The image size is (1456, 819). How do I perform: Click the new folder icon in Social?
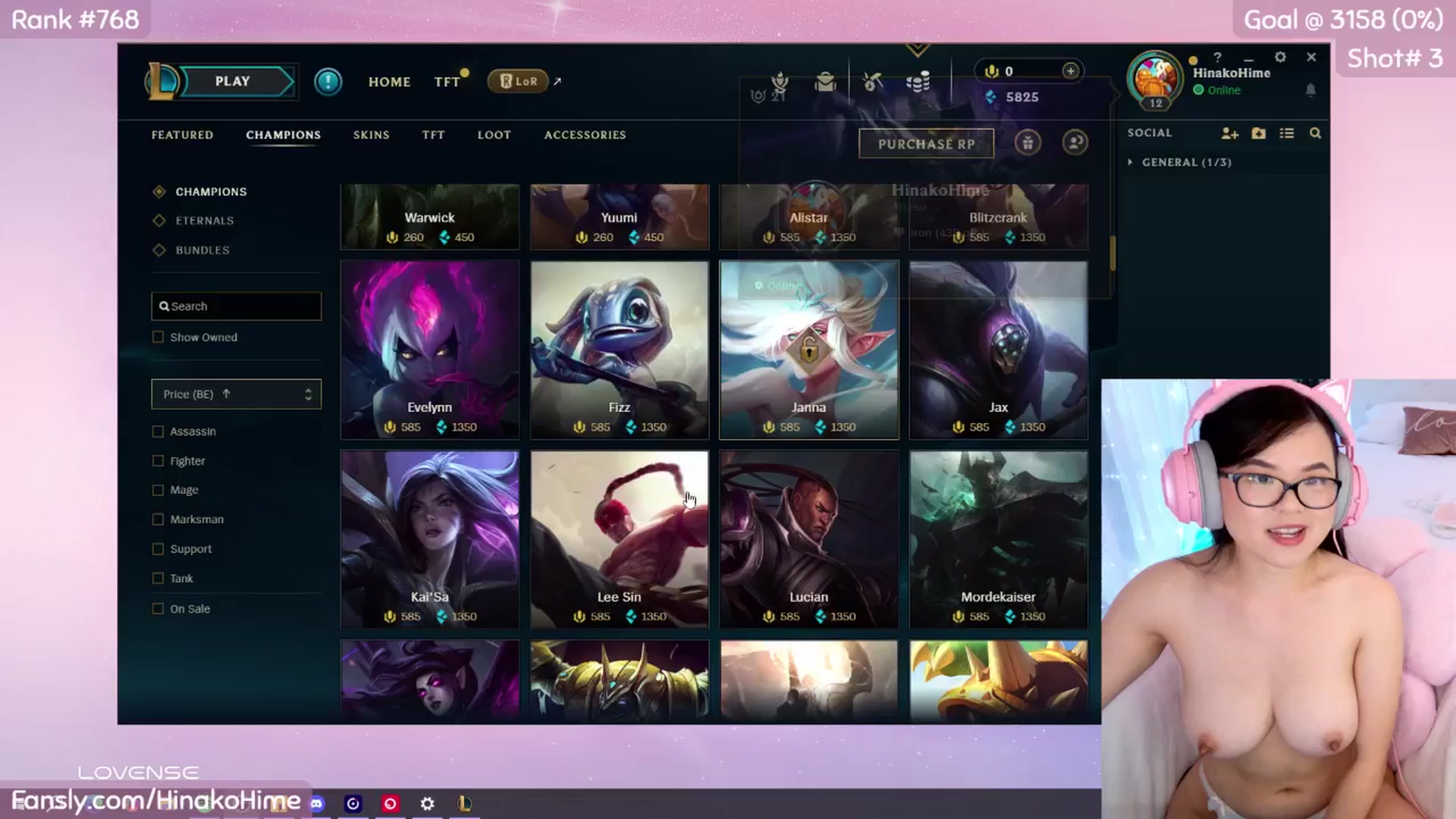(x=1259, y=133)
